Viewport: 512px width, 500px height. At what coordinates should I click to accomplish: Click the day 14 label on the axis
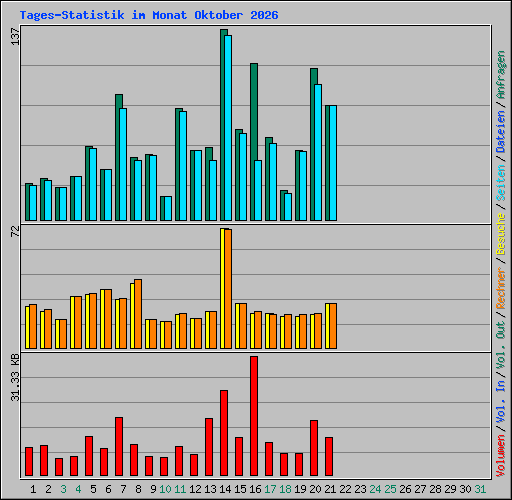click(225, 489)
